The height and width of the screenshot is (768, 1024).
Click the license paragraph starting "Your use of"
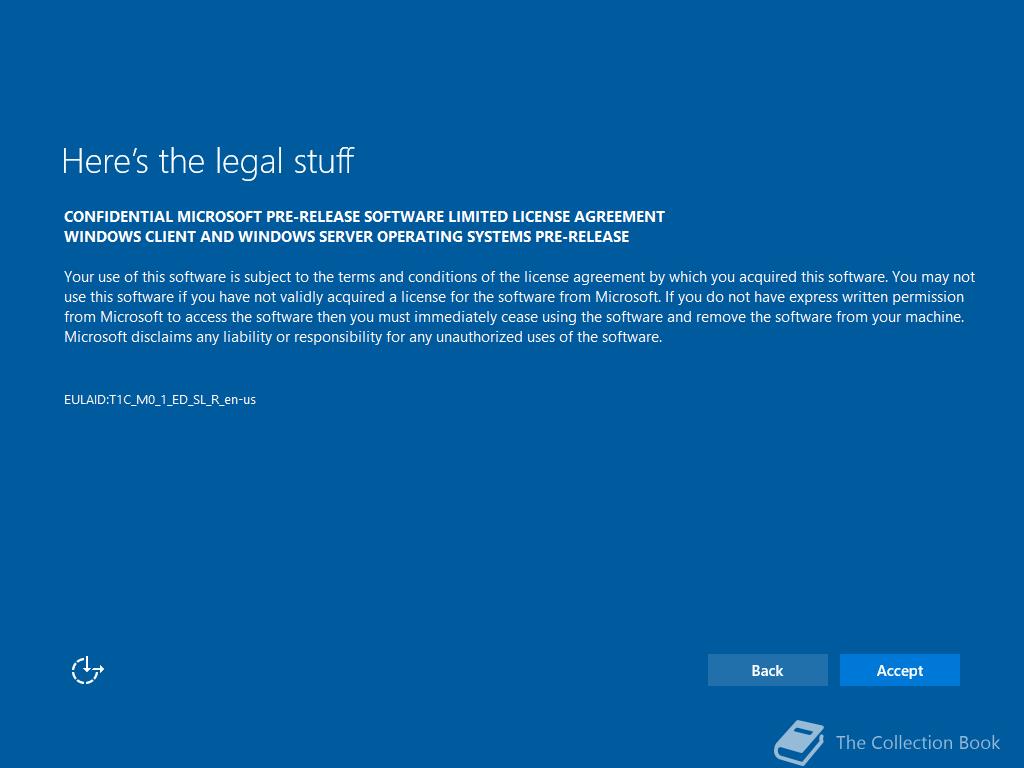pos(520,307)
